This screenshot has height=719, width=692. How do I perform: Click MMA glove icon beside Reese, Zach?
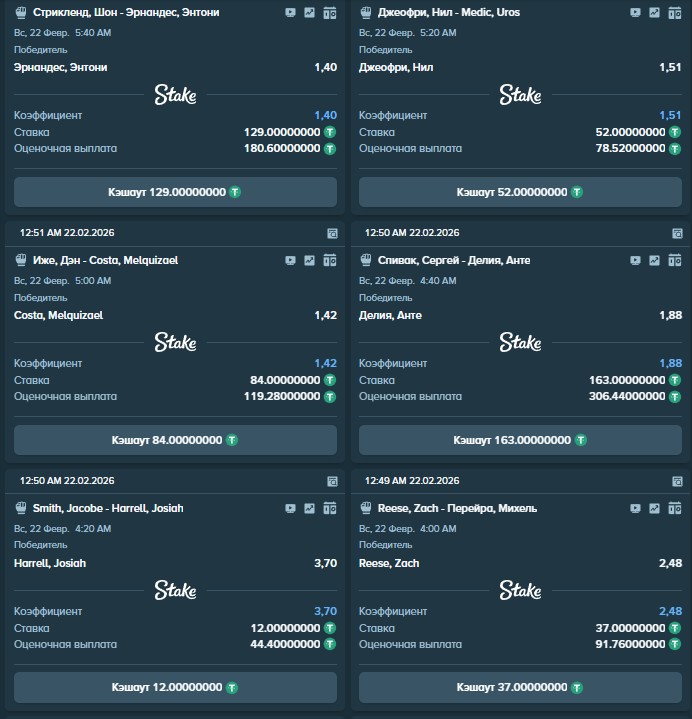pos(365,508)
